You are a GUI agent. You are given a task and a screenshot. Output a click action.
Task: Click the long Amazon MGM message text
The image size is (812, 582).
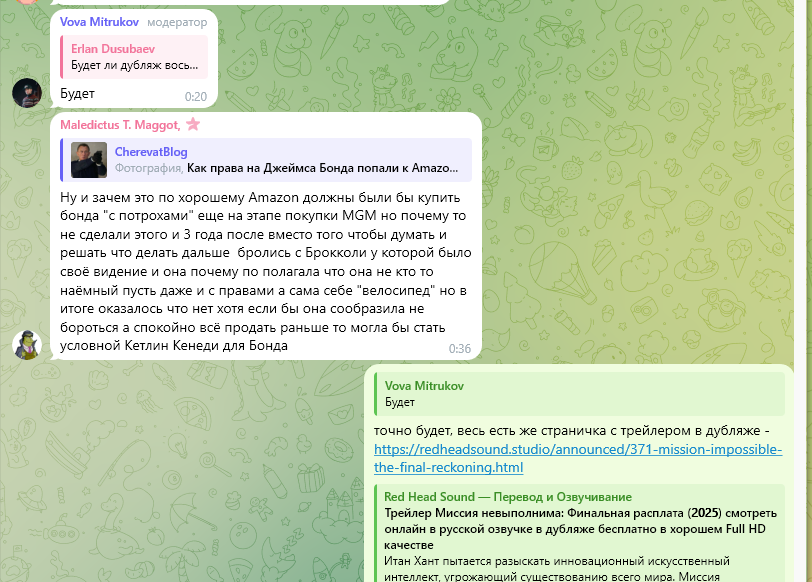266,271
